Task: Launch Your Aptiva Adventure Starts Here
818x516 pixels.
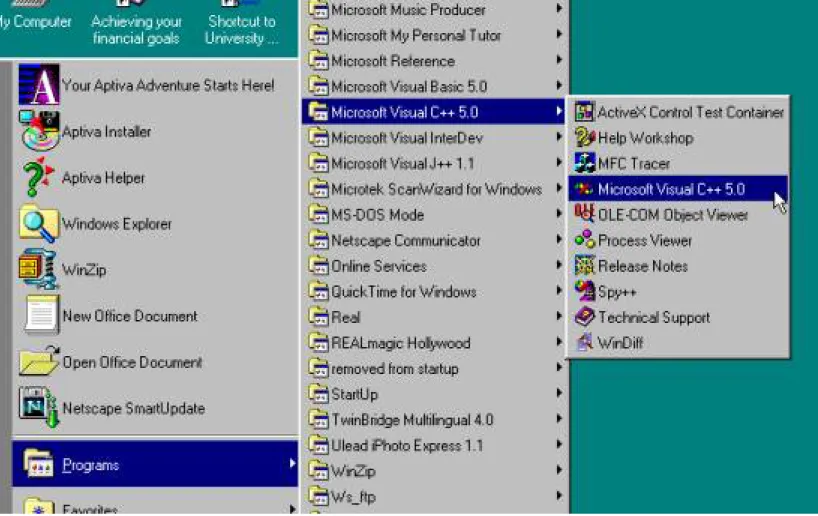Action: (154, 85)
